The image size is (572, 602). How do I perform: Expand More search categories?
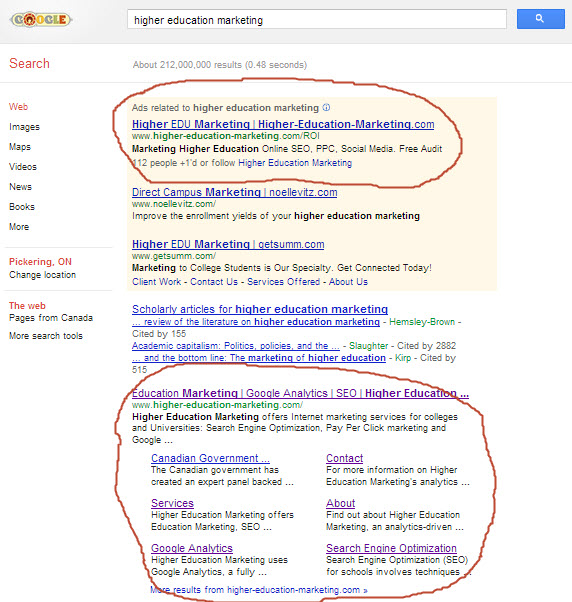[19, 227]
